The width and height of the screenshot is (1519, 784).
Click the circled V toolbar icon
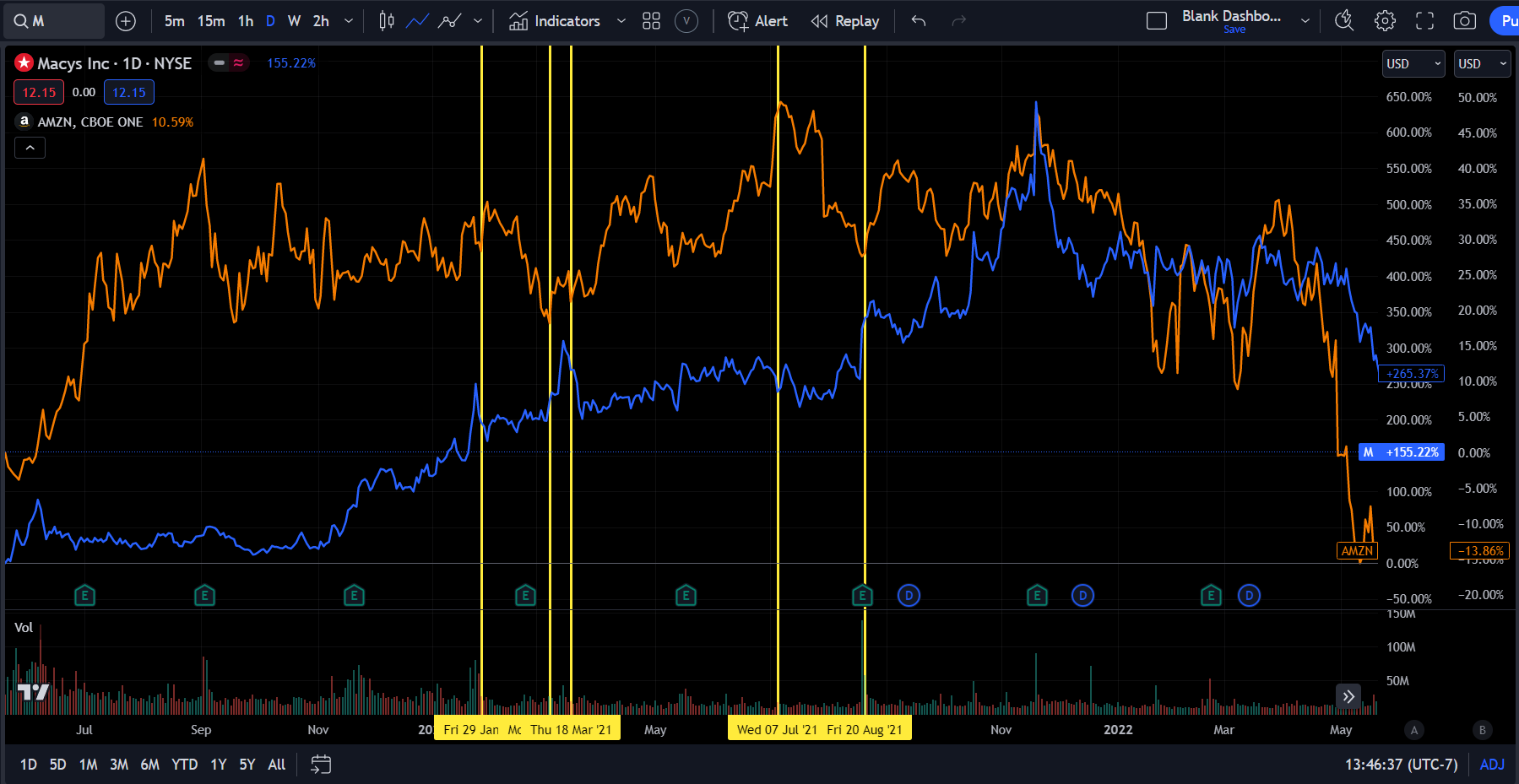coord(686,21)
